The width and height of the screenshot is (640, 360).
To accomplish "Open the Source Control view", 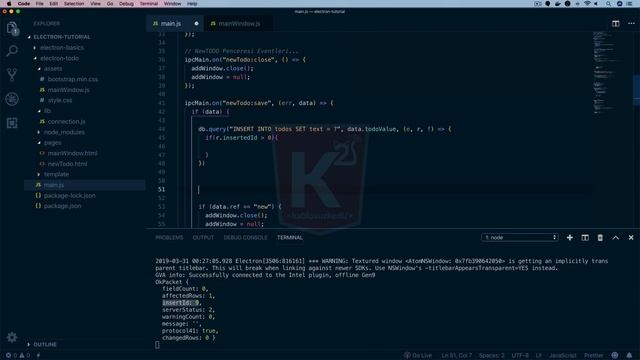I will coord(12,75).
